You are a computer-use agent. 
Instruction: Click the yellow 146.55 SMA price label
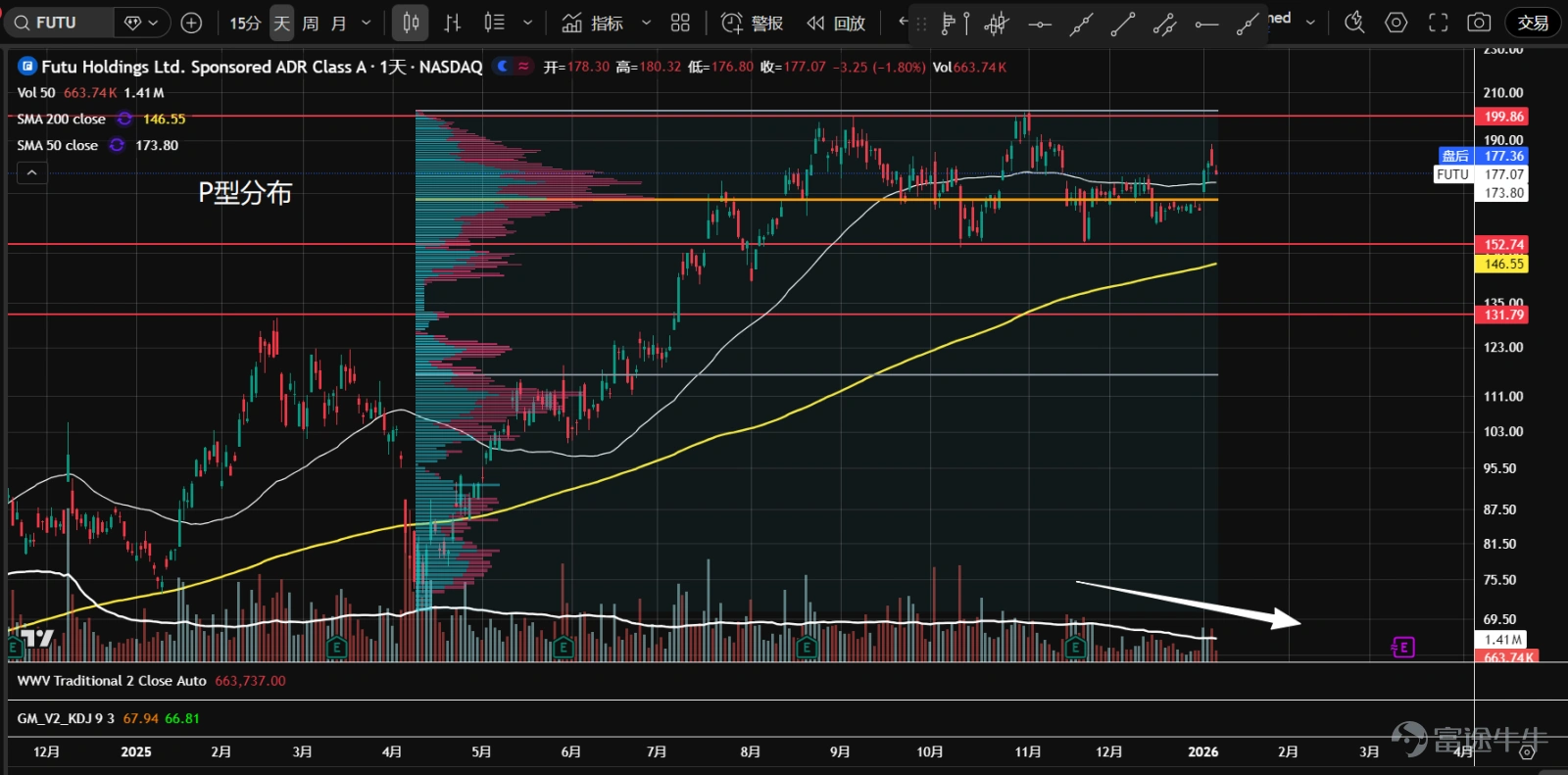click(1503, 265)
